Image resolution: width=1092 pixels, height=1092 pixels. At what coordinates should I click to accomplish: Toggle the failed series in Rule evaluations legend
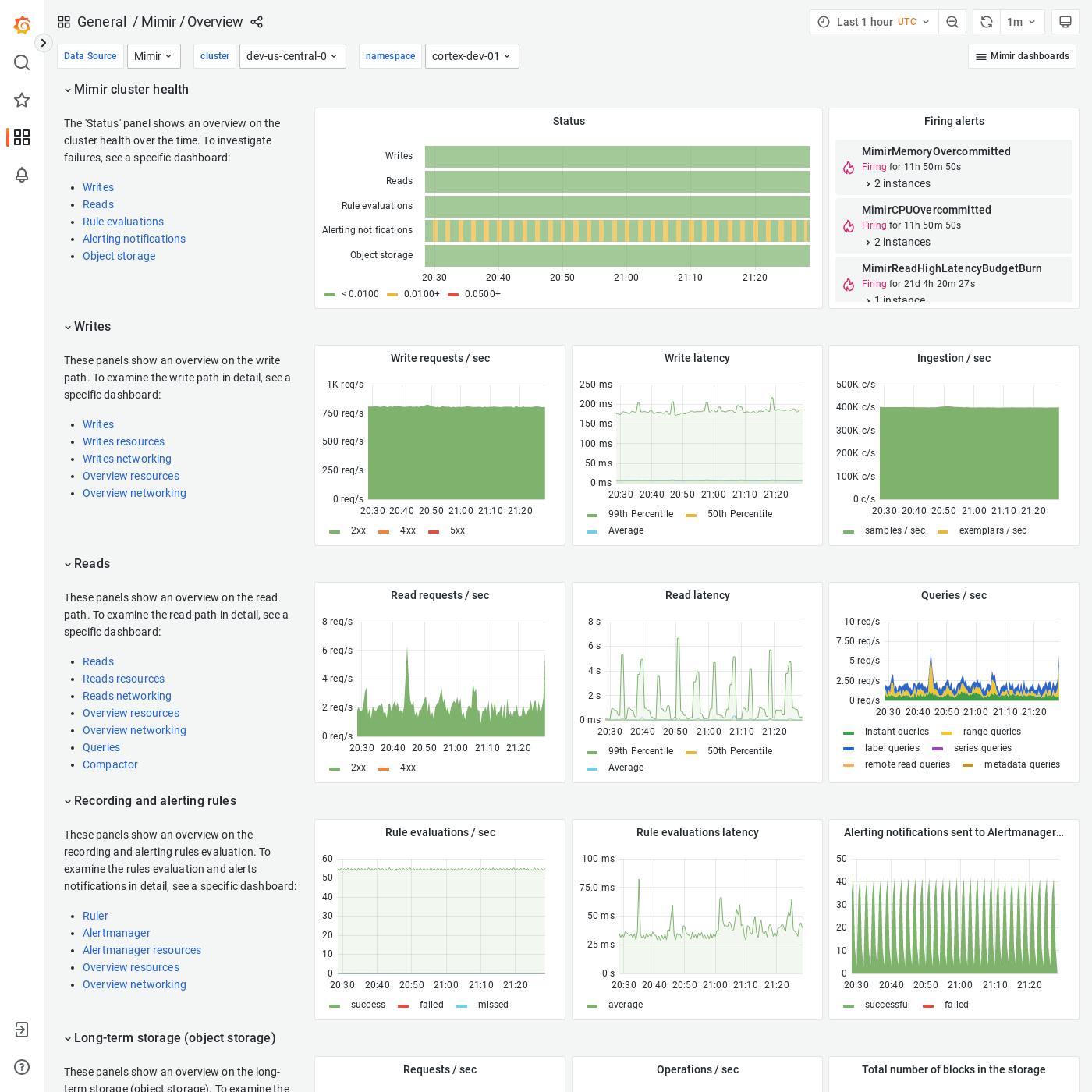tap(431, 1005)
